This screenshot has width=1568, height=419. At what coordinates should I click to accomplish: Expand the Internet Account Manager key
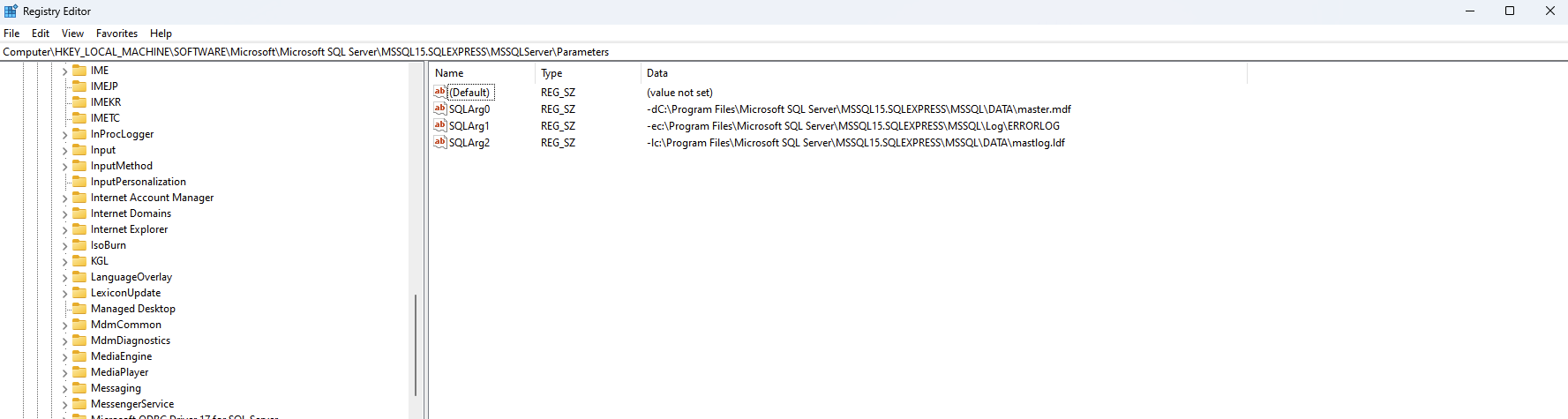pyautogui.click(x=64, y=198)
